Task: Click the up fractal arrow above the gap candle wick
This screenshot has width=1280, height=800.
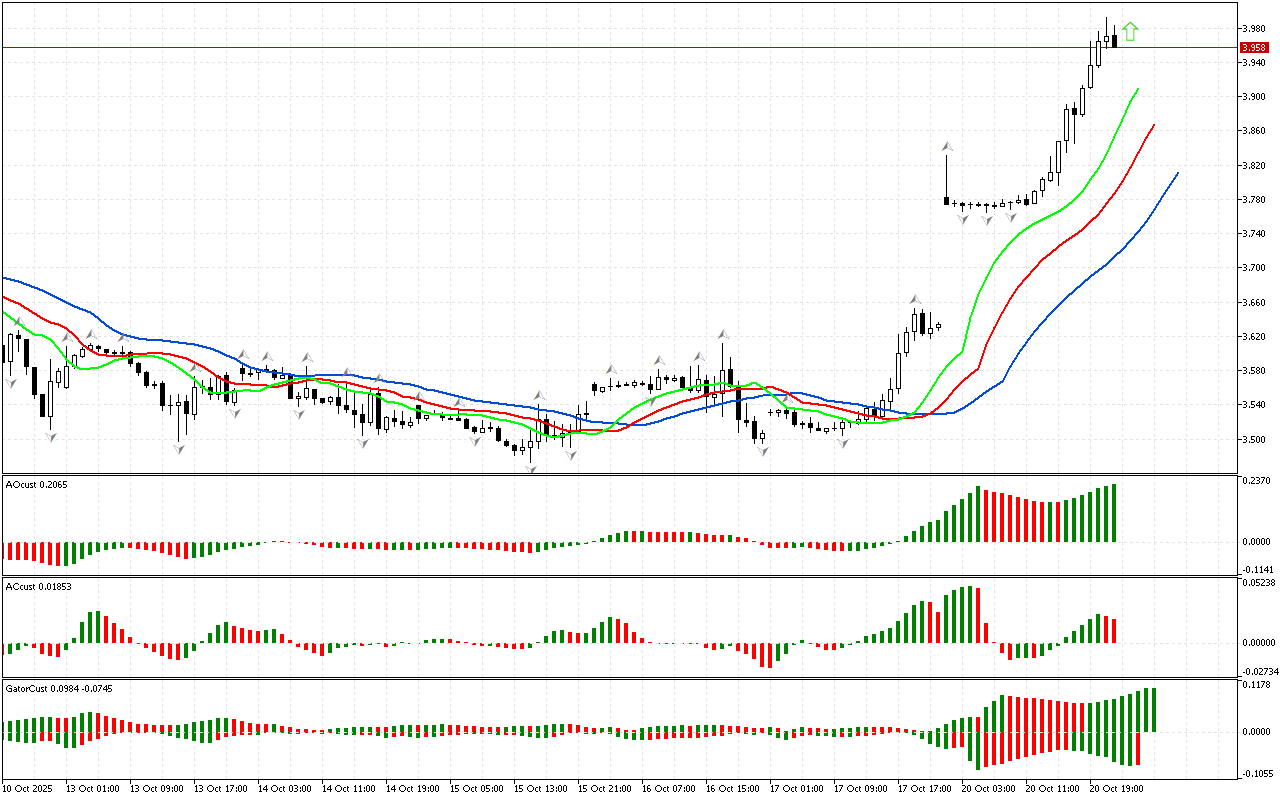Action: tap(946, 147)
